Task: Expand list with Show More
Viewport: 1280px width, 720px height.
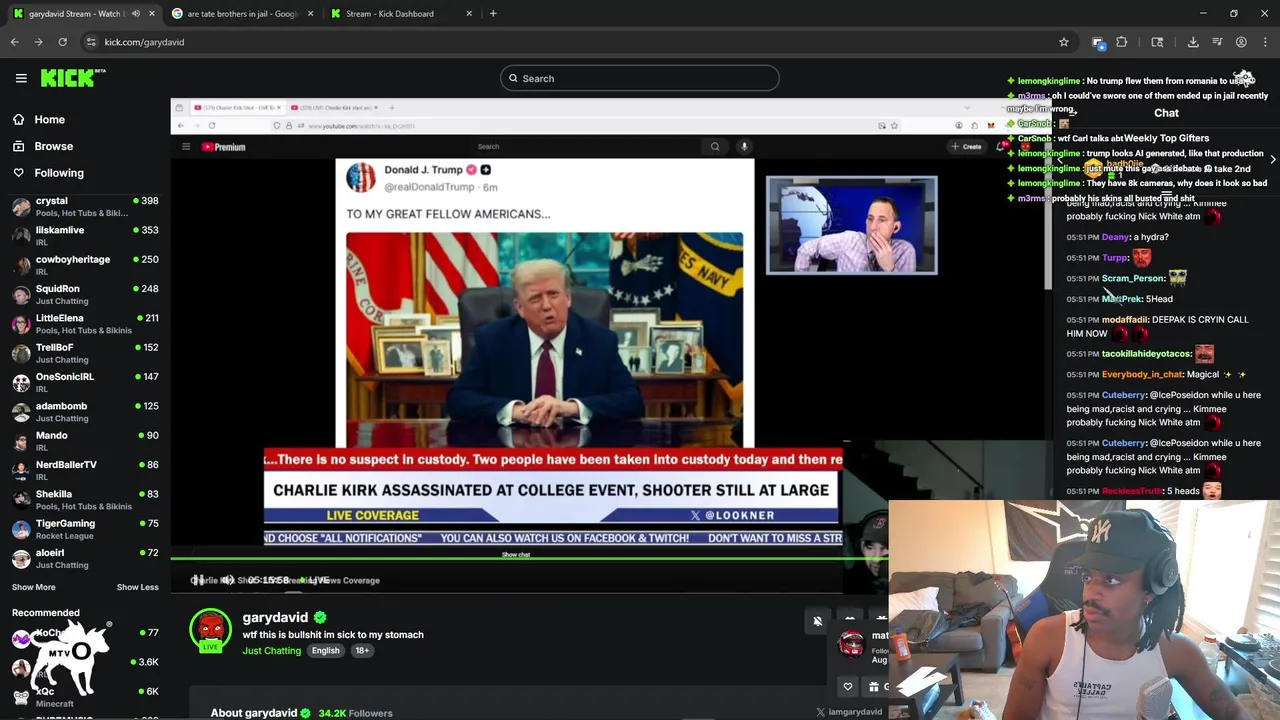Action: pyautogui.click(x=34, y=587)
